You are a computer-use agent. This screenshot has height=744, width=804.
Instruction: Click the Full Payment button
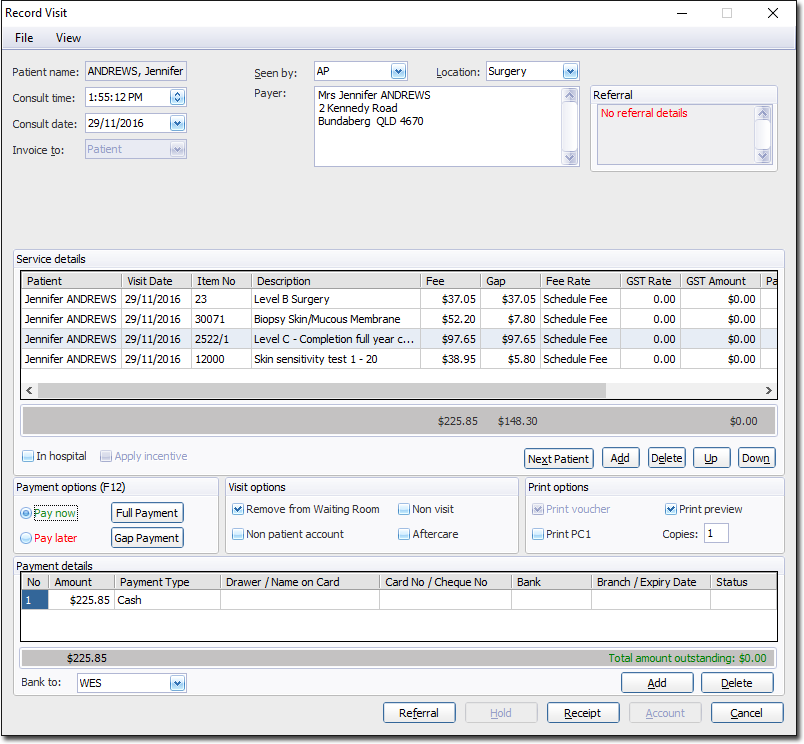click(x=147, y=513)
